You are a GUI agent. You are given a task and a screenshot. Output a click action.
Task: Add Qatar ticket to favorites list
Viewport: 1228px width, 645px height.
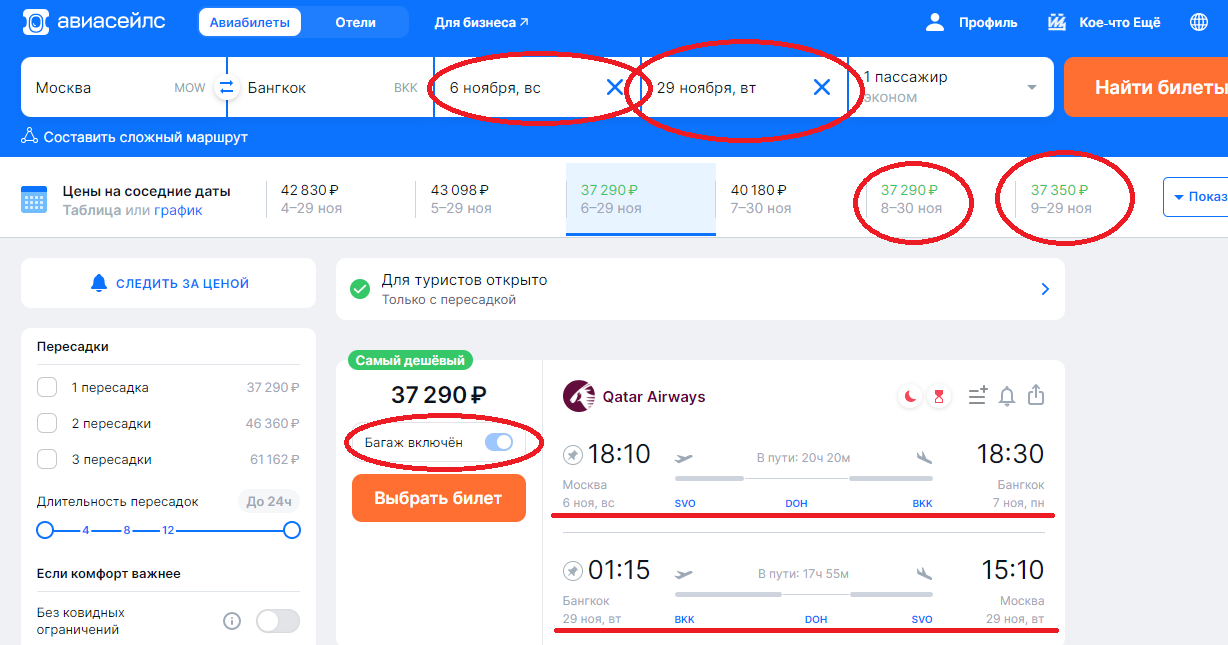(x=978, y=396)
